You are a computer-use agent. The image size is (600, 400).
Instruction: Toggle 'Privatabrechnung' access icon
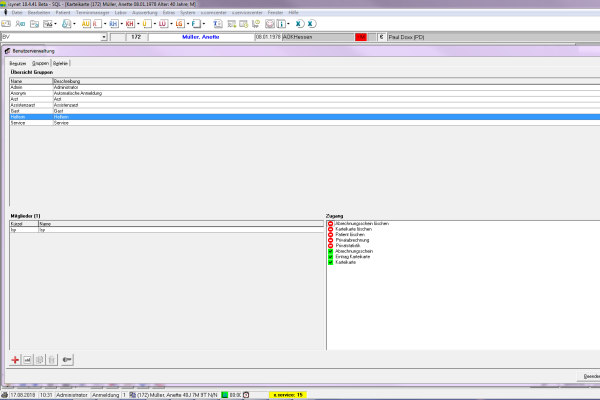(330, 240)
